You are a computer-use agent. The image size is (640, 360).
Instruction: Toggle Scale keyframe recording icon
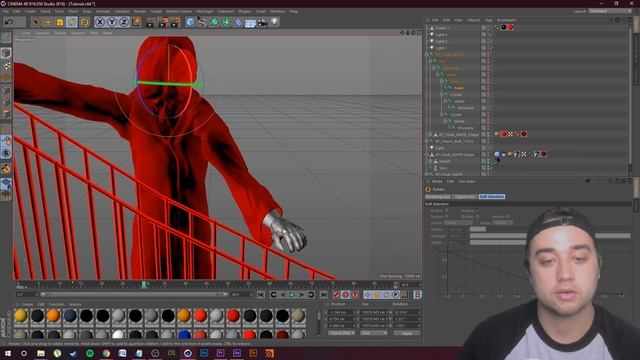click(377, 294)
